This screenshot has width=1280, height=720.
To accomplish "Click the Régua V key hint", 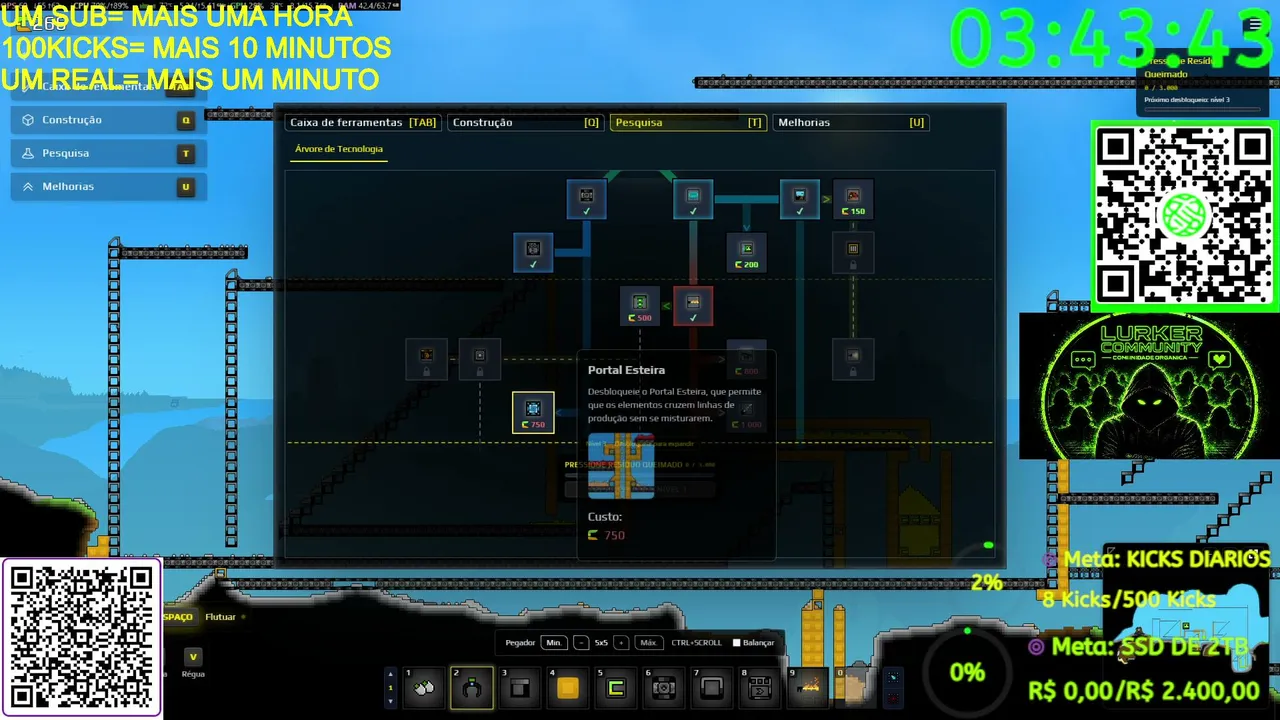I will (x=193, y=656).
